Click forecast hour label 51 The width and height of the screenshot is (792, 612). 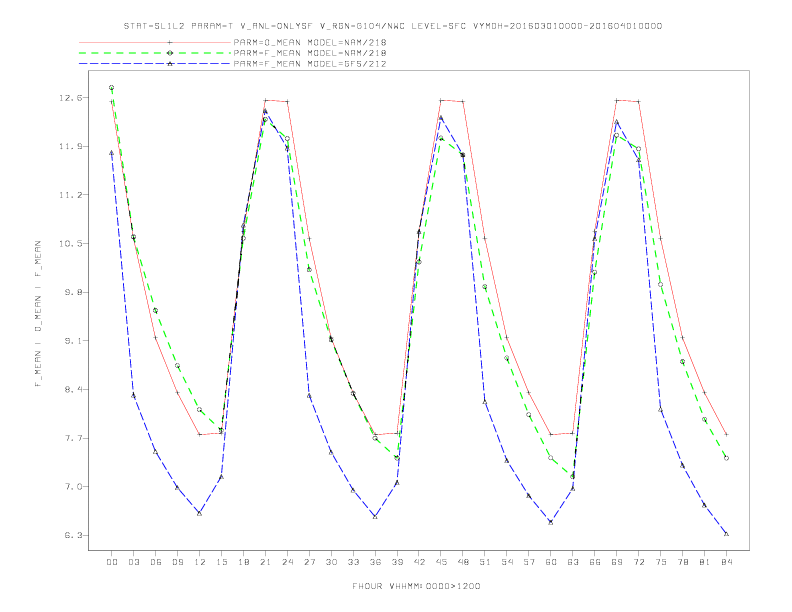[x=485, y=562]
